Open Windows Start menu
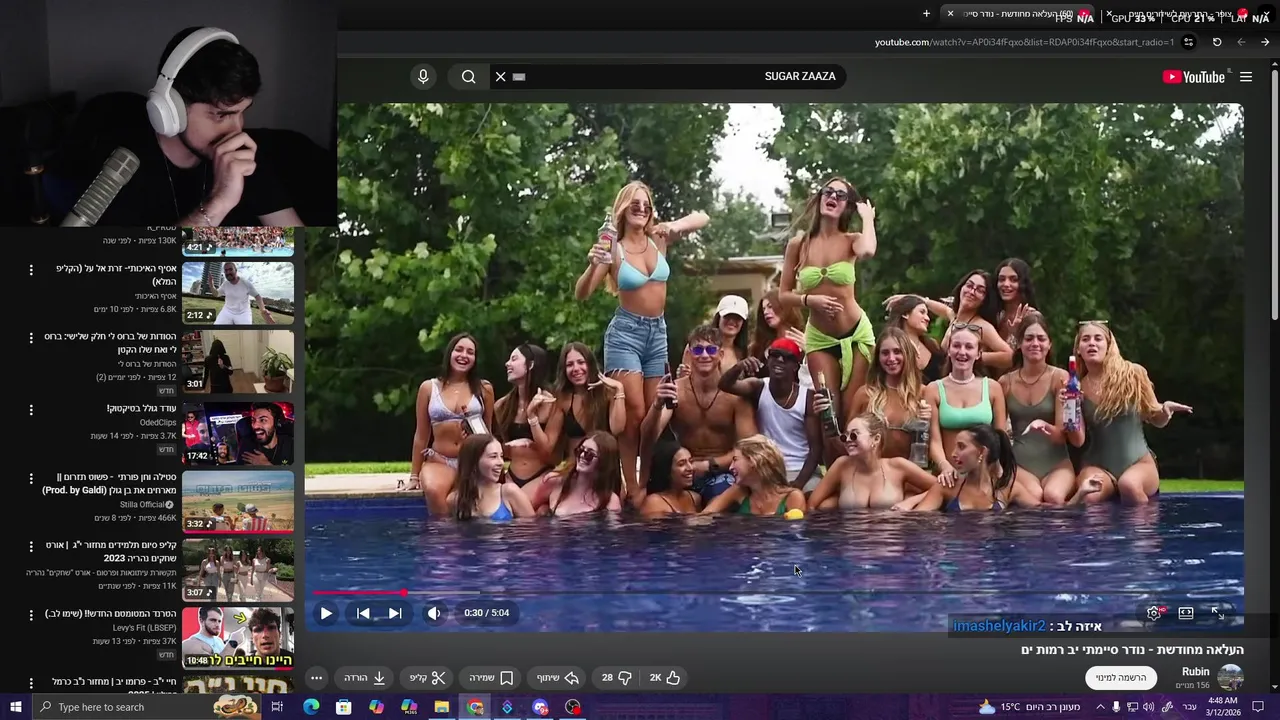This screenshot has width=1280, height=720. coord(15,707)
